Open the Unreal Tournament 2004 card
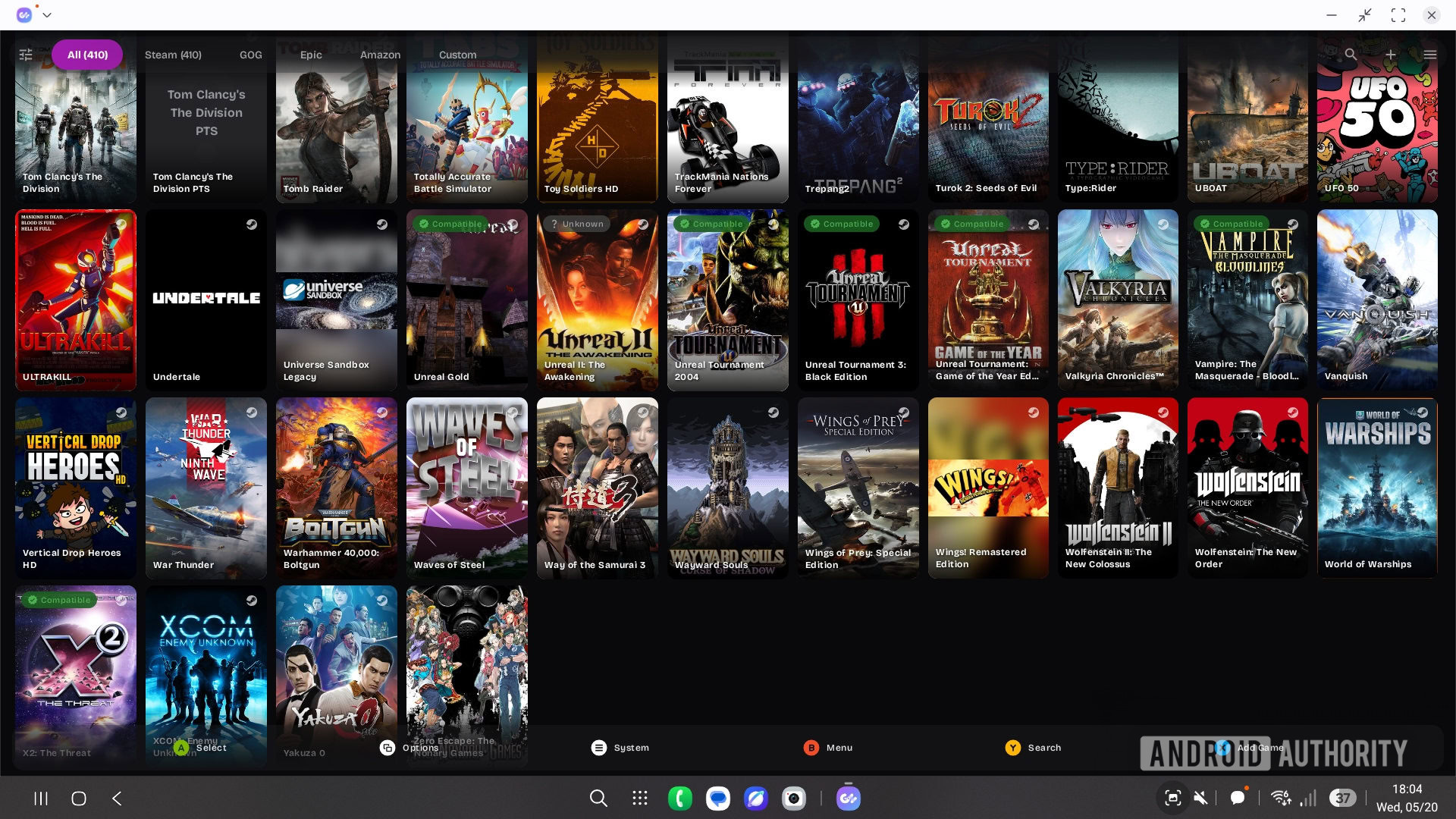The height and width of the screenshot is (819, 1456). [x=728, y=300]
